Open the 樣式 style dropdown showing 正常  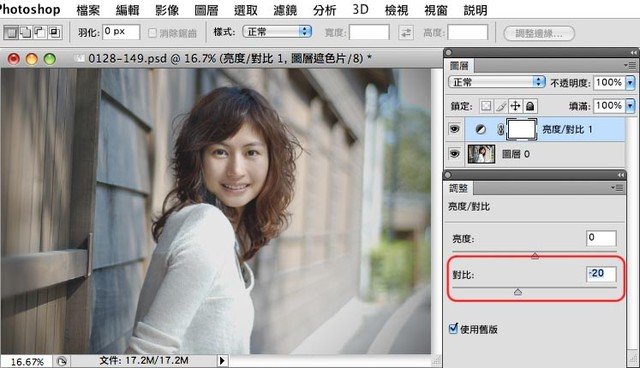pos(277,31)
